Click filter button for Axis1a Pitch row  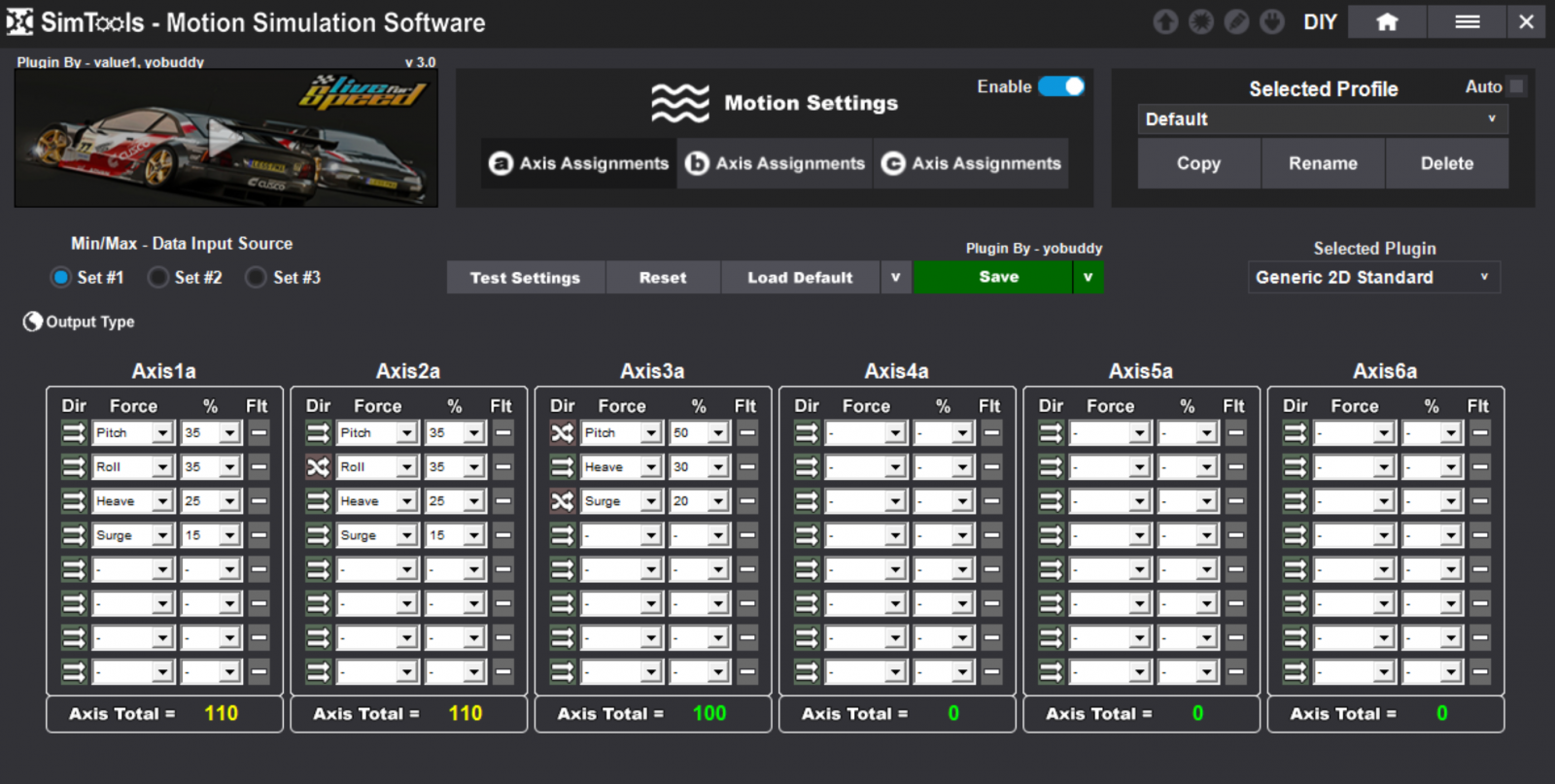coord(259,433)
